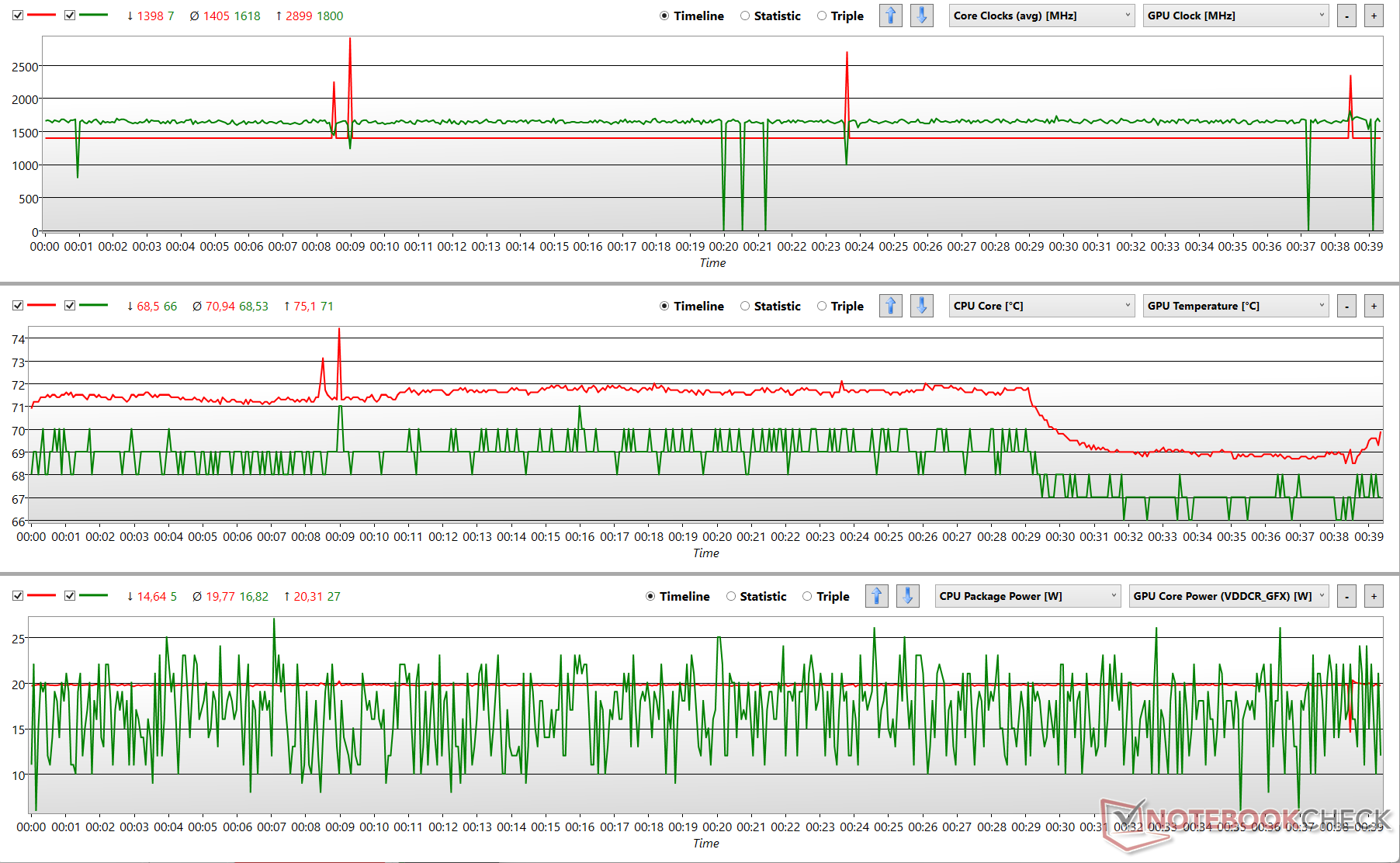
Task: Click the down arrow in the clocks panel
Action: click(x=921, y=16)
